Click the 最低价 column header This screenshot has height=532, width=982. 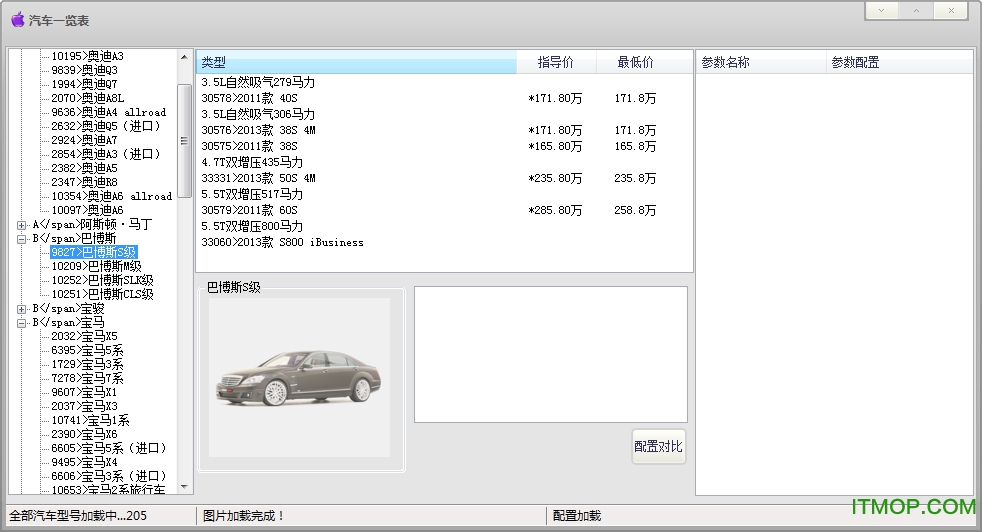[x=635, y=63]
